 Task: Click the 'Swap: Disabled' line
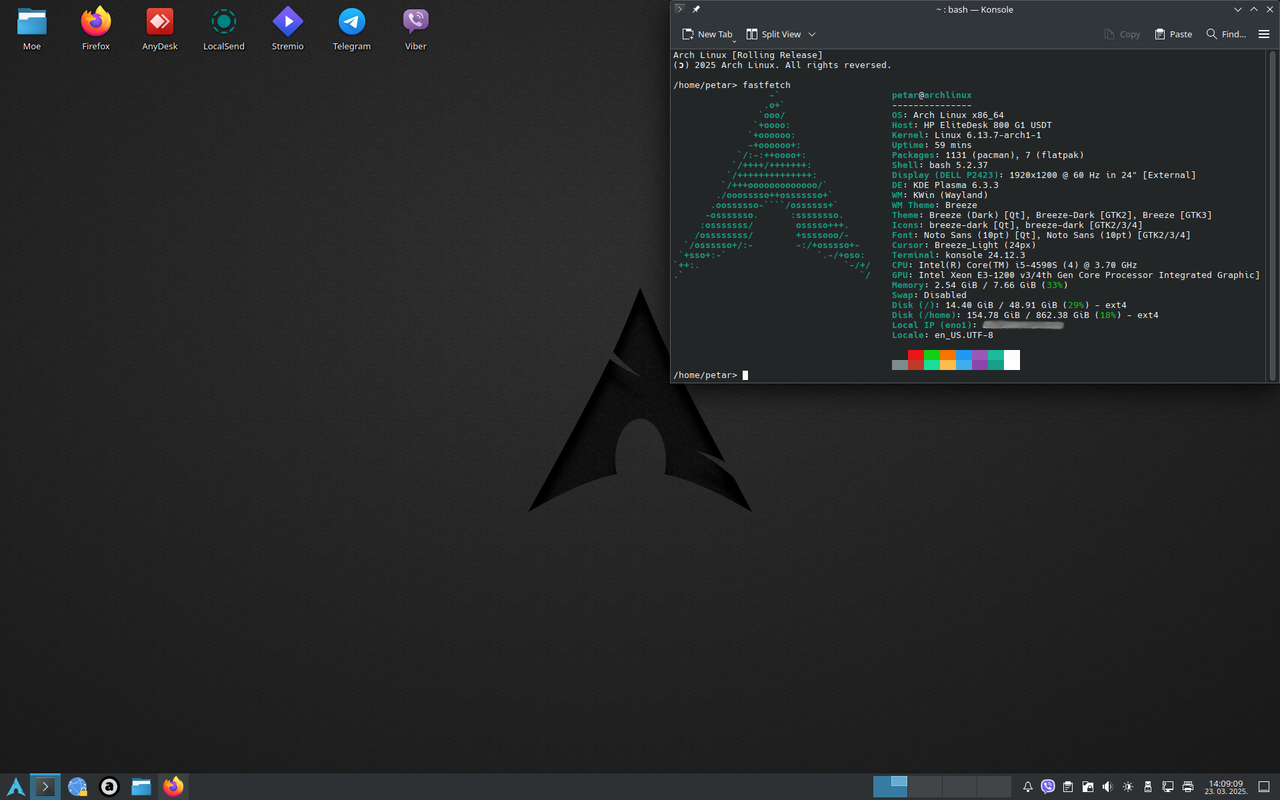click(929, 295)
